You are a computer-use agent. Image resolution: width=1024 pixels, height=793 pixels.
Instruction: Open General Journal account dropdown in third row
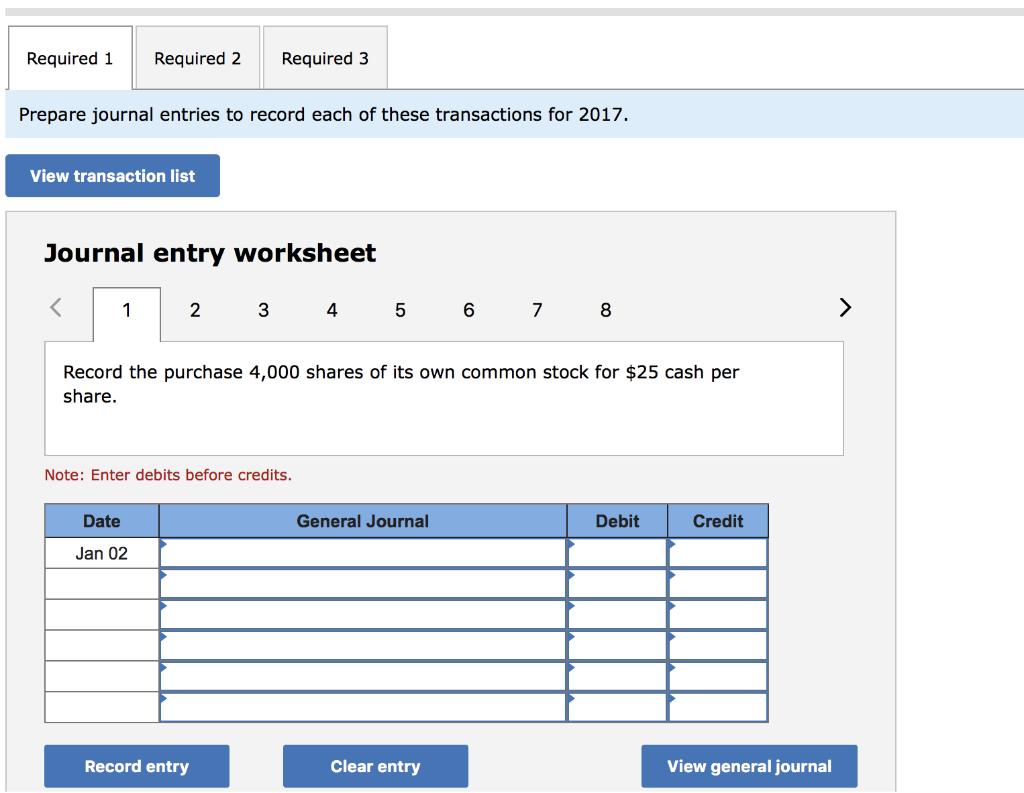tap(363, 615)
